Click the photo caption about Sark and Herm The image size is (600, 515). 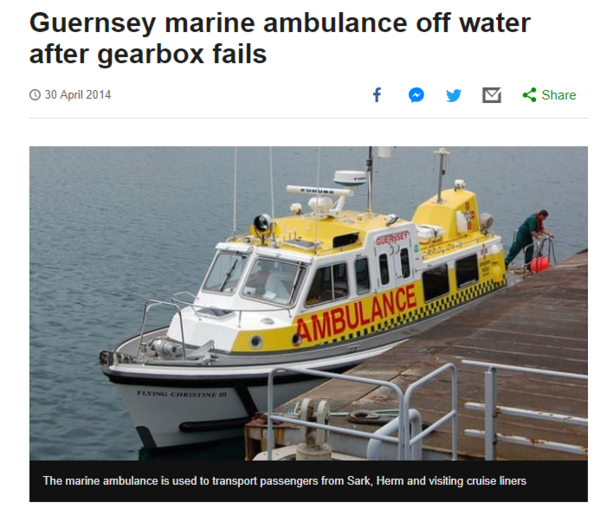point(284,481)
